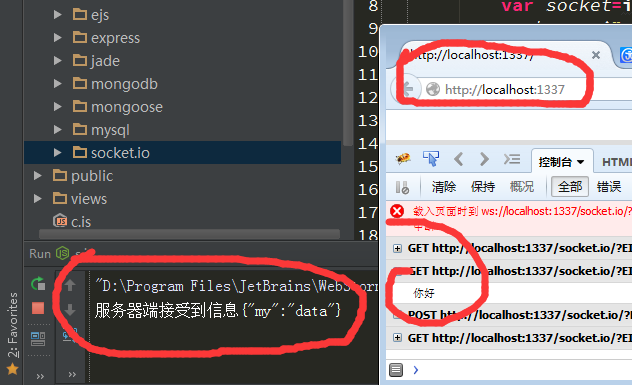
Task: Select the public folder icon
Action: [x=60, y=175]
